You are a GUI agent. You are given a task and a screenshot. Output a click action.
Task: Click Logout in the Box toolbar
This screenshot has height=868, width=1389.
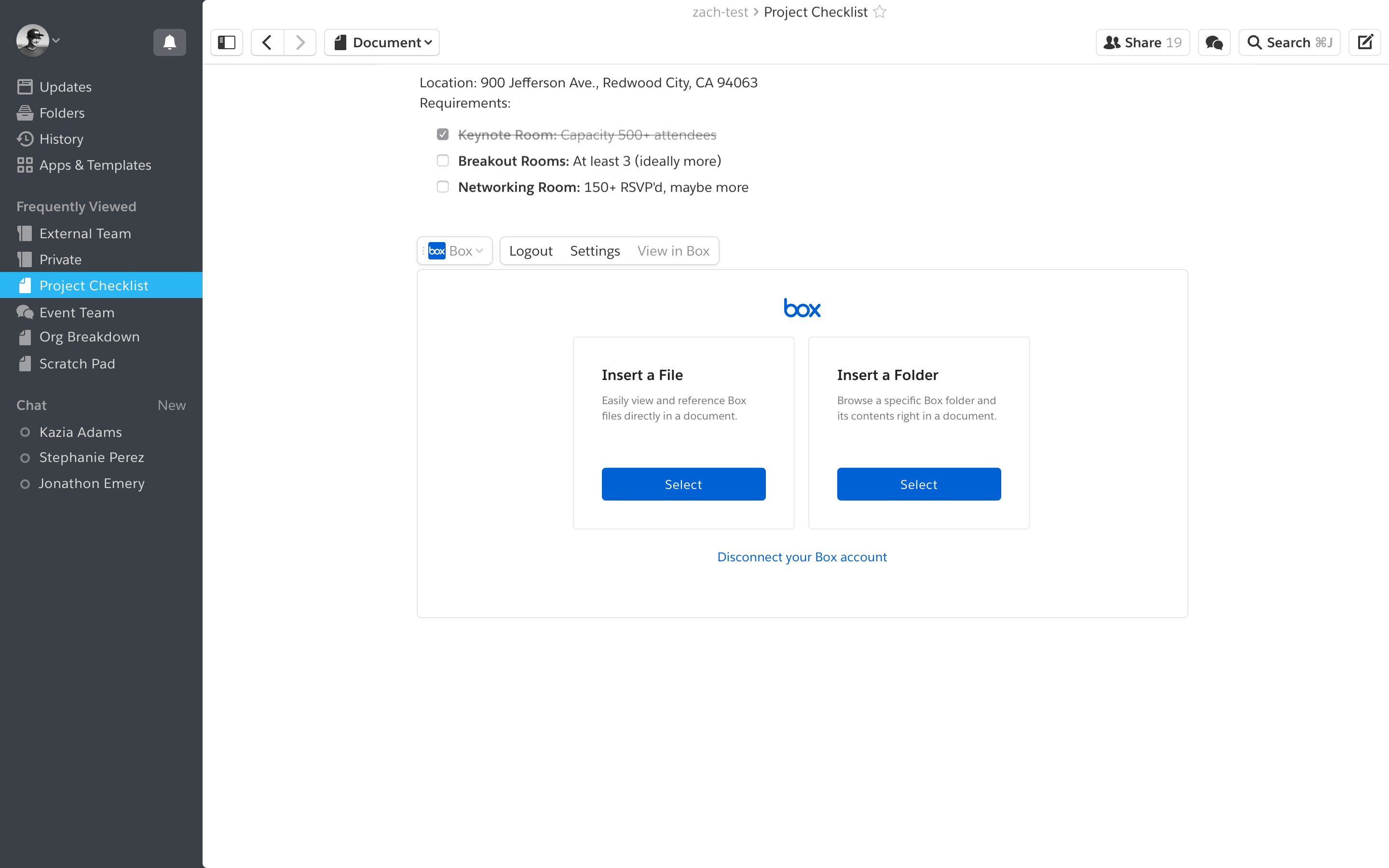[x=531, y=251]
